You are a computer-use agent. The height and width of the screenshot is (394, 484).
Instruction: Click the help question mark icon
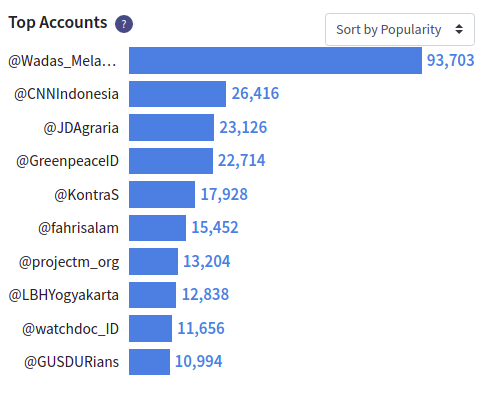124,24
